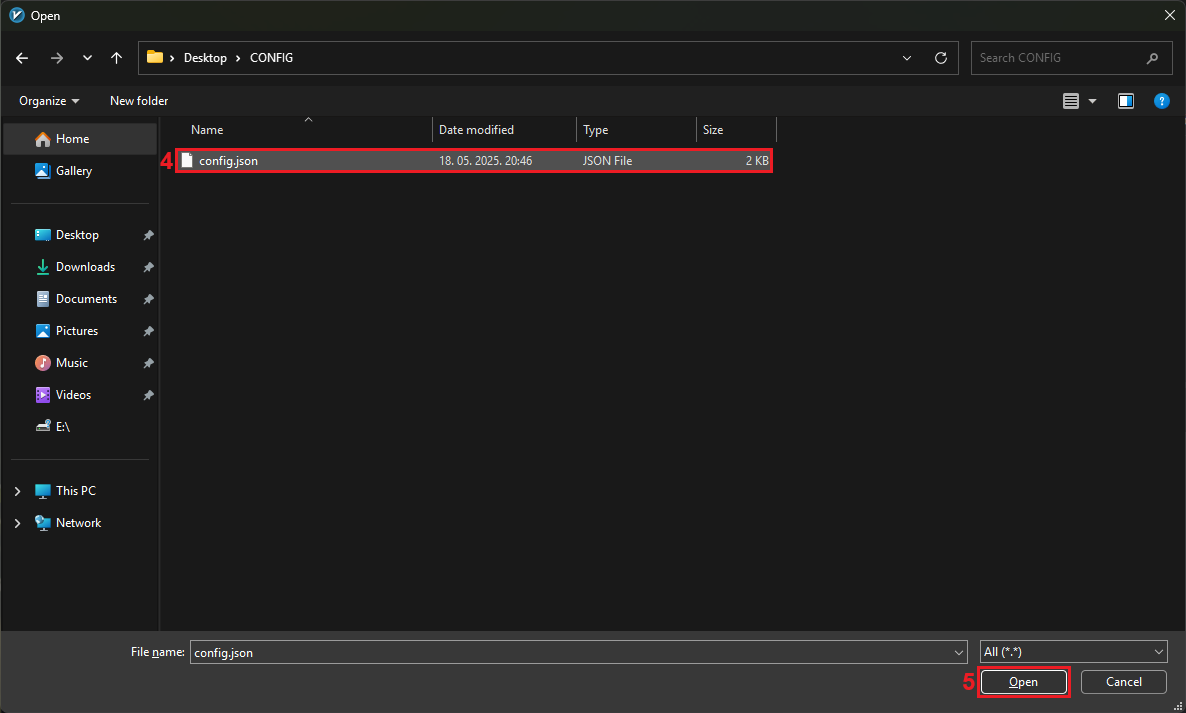Select the config.json file

(228, 161)
